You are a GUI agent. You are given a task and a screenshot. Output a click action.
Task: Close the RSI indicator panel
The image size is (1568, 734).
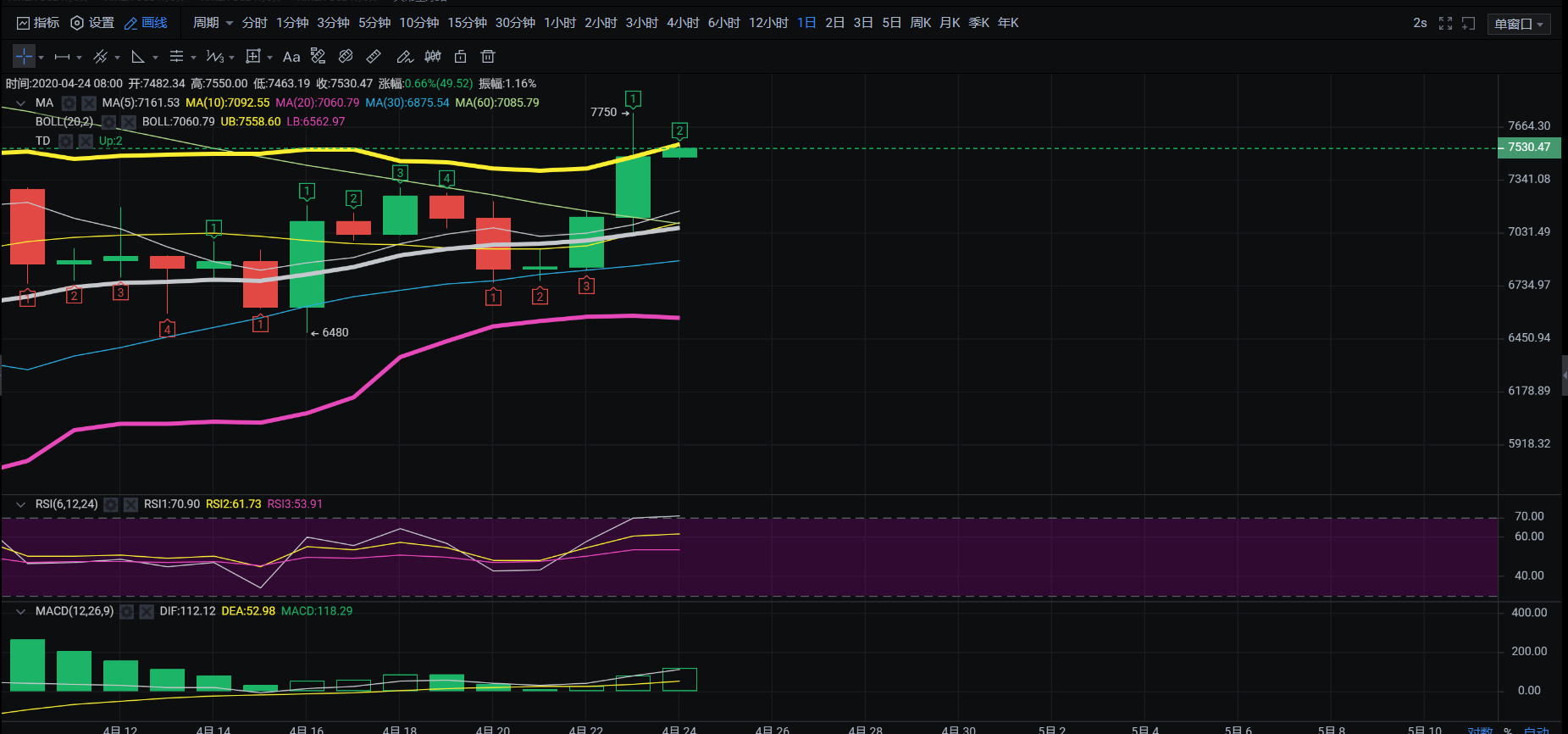(x=130, y=504)
